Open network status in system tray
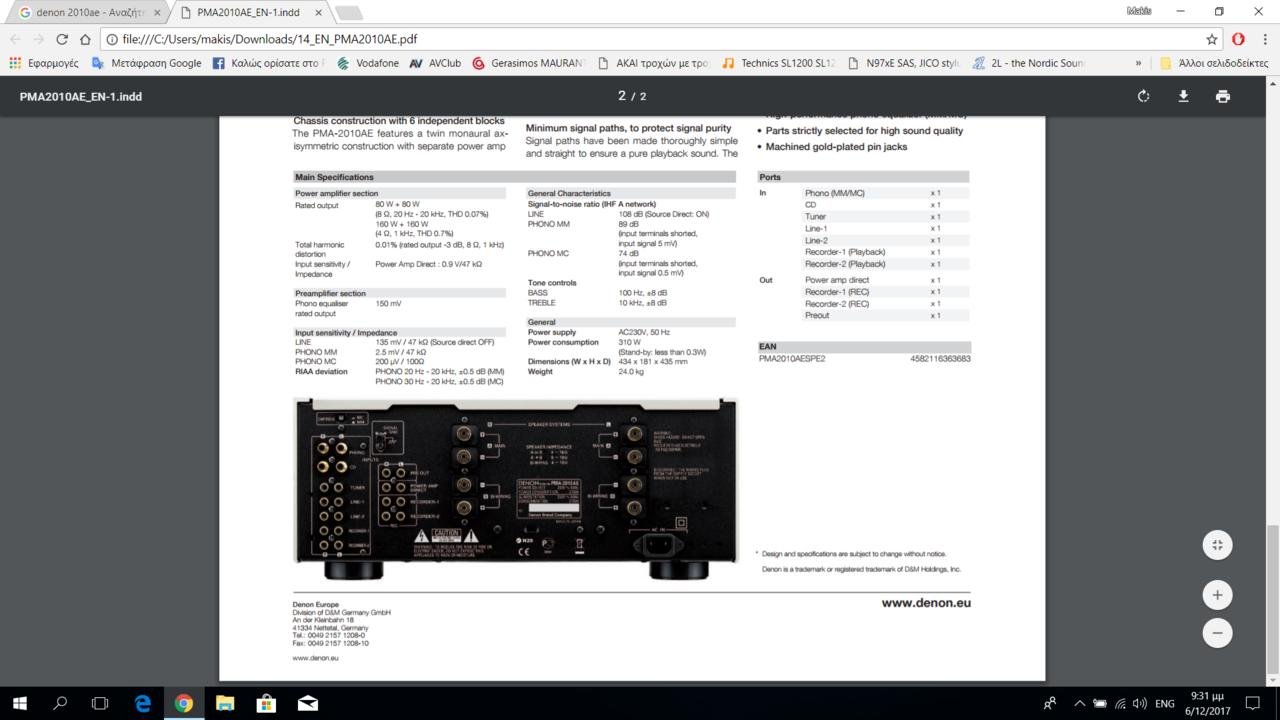 coord(1121,704)
